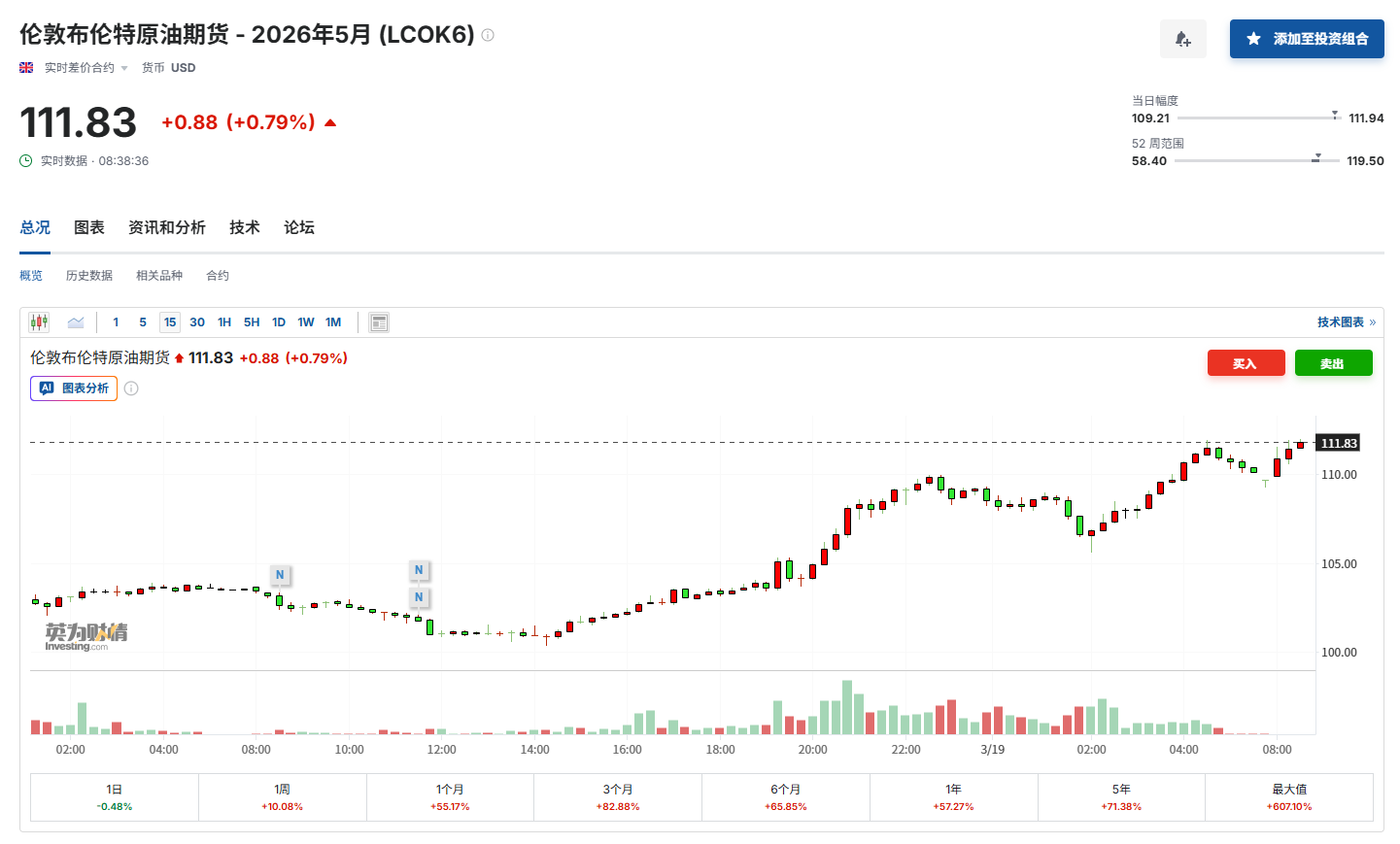Select the area chart view icon
Image resolution: width=1400 pixels, height=844 pixels.
click(x=76, y=321)
